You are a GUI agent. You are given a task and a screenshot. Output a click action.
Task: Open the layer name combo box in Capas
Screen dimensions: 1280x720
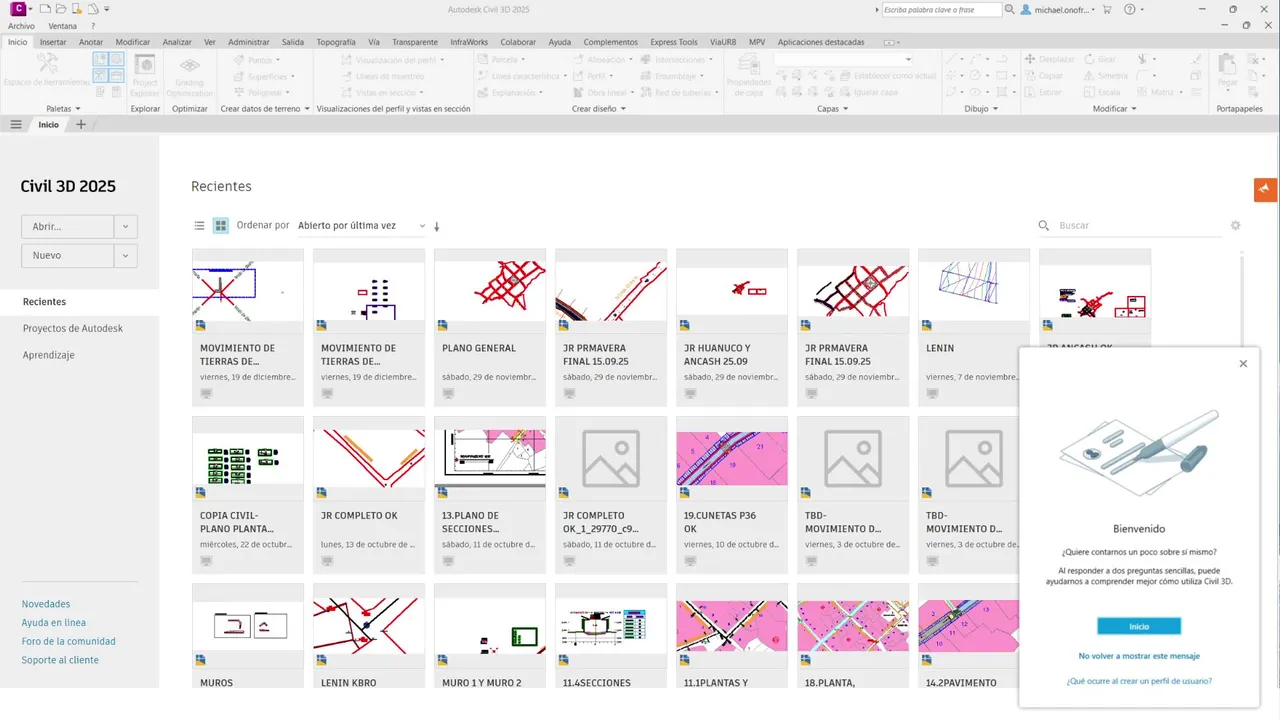click(x=845, y=59)
